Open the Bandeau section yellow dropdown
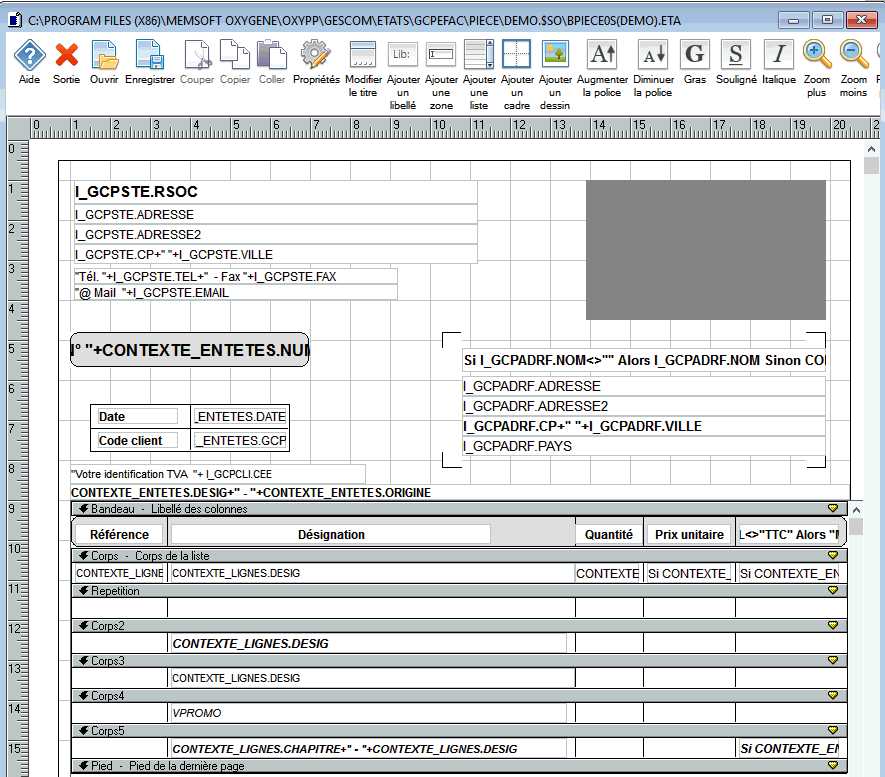 pyautogui.click(x=833, y=508)
